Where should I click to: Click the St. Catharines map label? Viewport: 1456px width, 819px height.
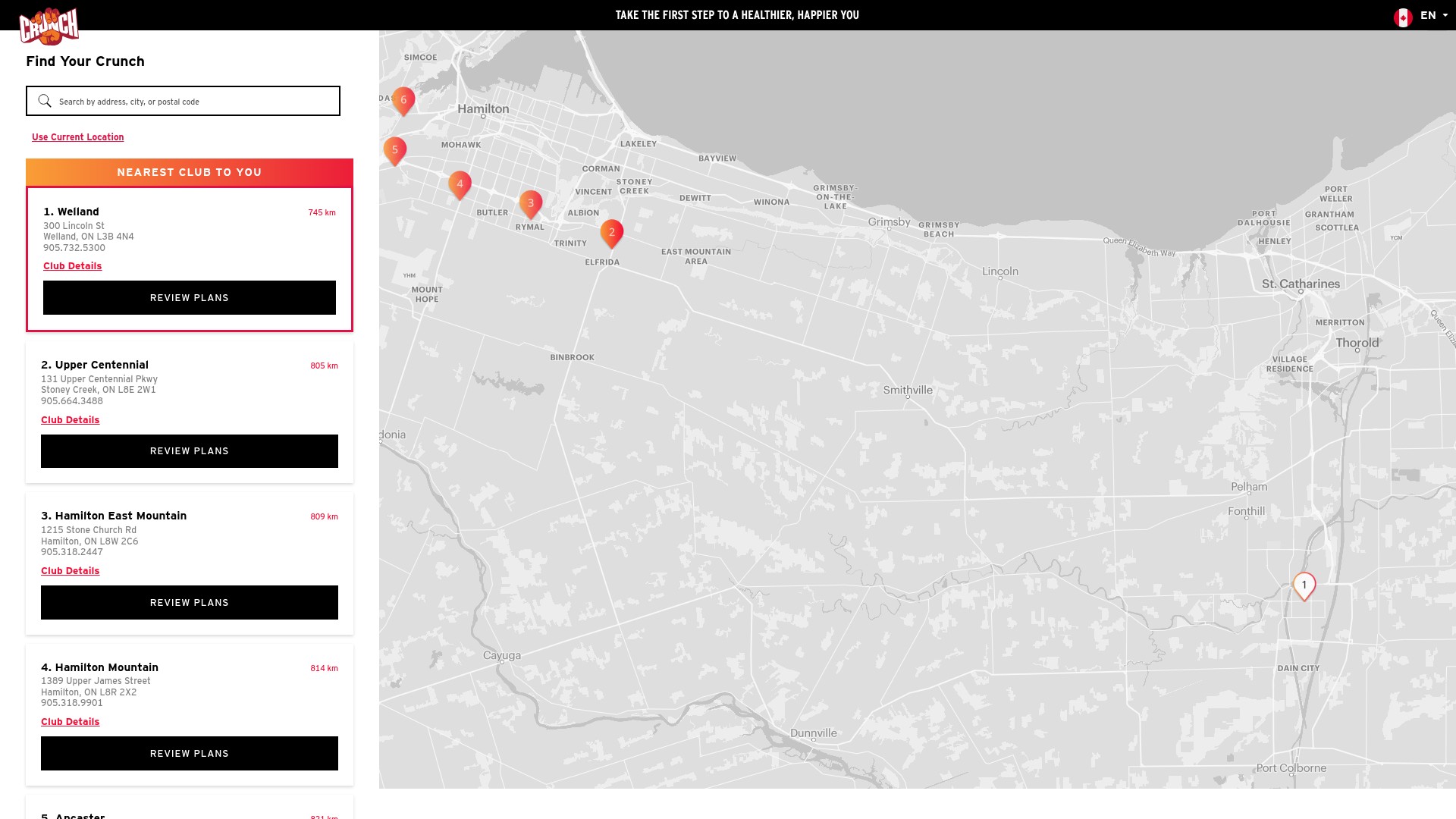point(1301,284)
